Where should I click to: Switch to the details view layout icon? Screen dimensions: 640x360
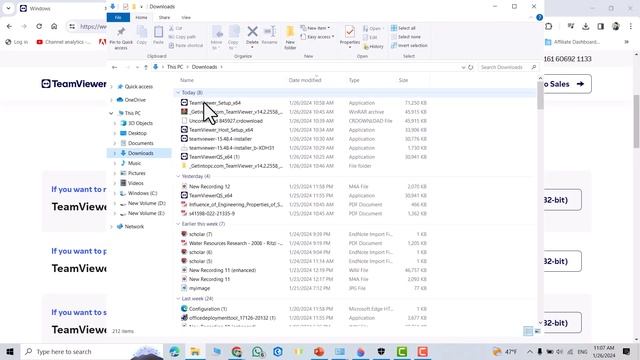pos(528,331)
